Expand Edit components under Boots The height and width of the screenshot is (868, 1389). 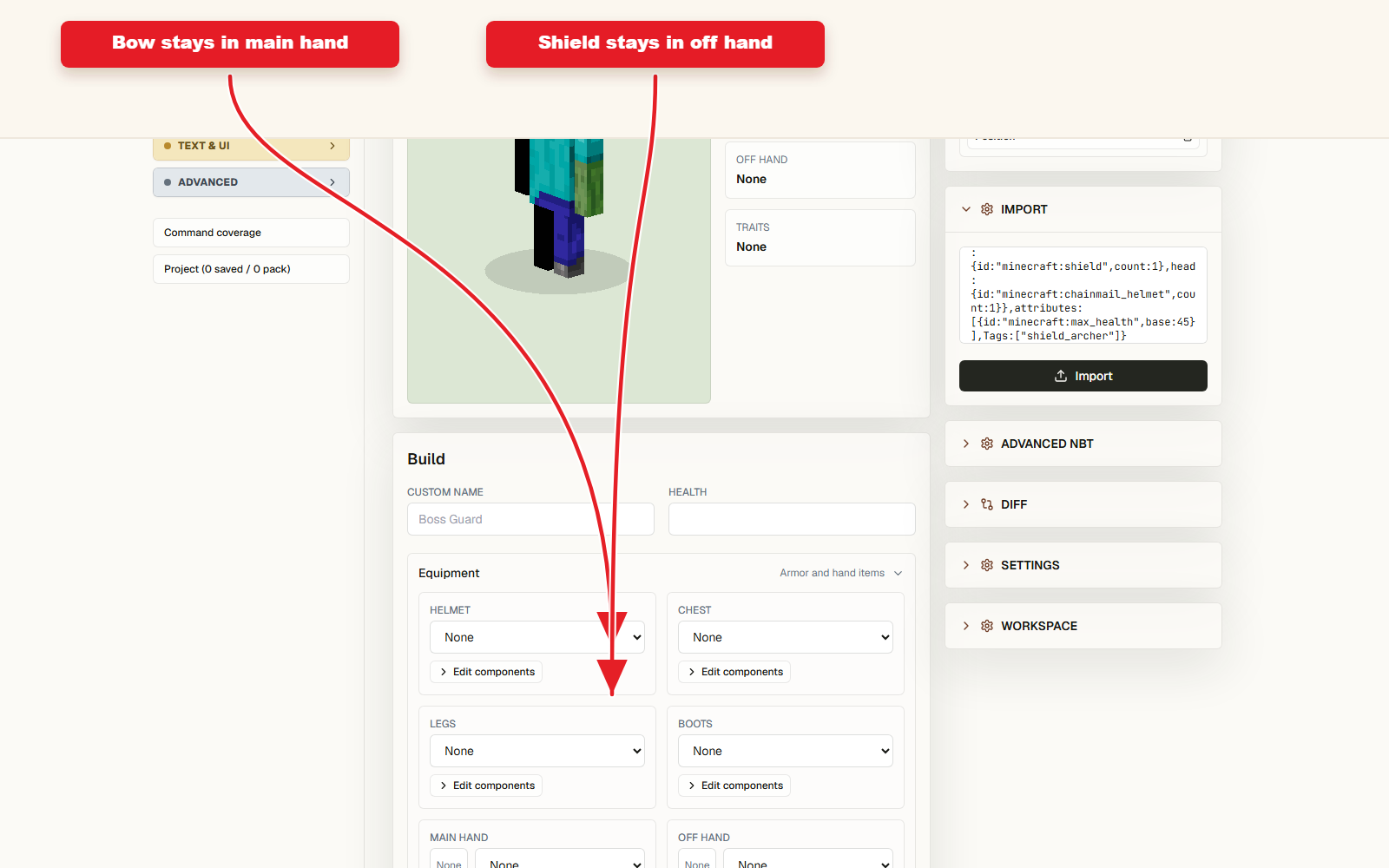(x=734, y=786)
